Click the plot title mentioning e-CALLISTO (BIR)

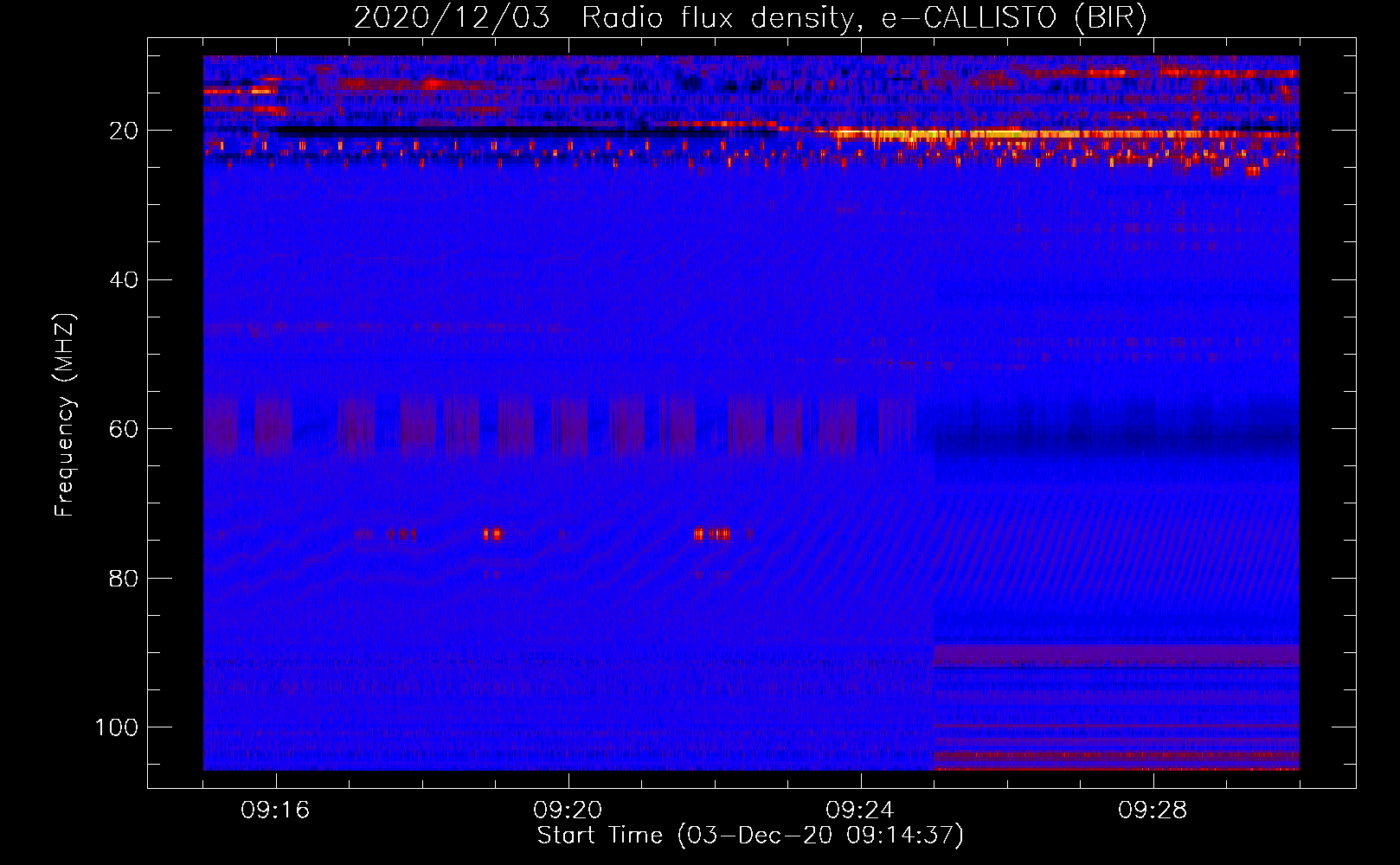coord(751,18)
